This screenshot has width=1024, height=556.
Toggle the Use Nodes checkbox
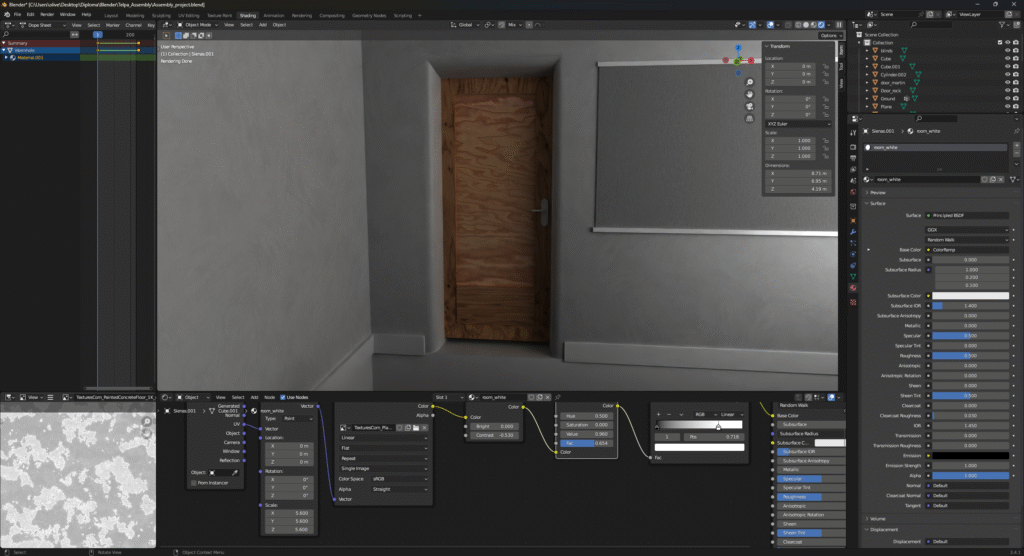click(x=283, y=397)
